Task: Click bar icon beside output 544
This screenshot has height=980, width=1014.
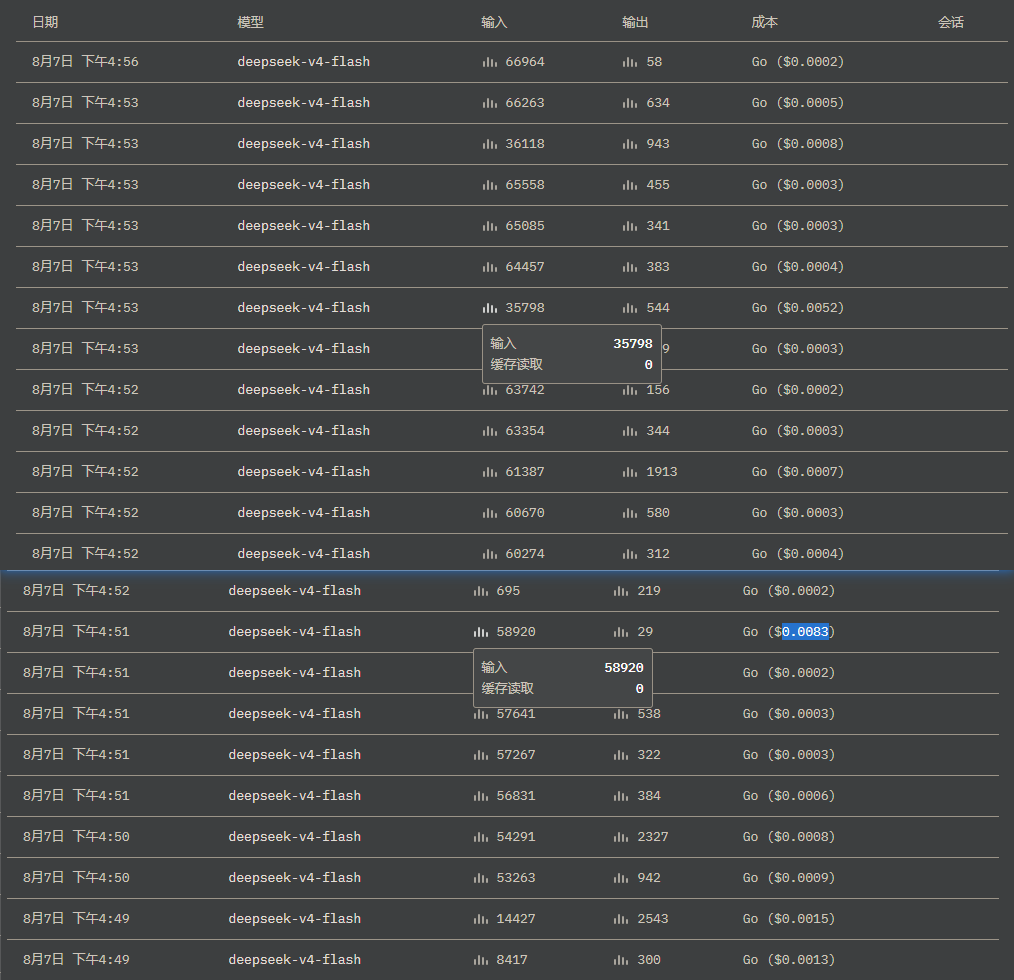Action: tap(630, 308)
